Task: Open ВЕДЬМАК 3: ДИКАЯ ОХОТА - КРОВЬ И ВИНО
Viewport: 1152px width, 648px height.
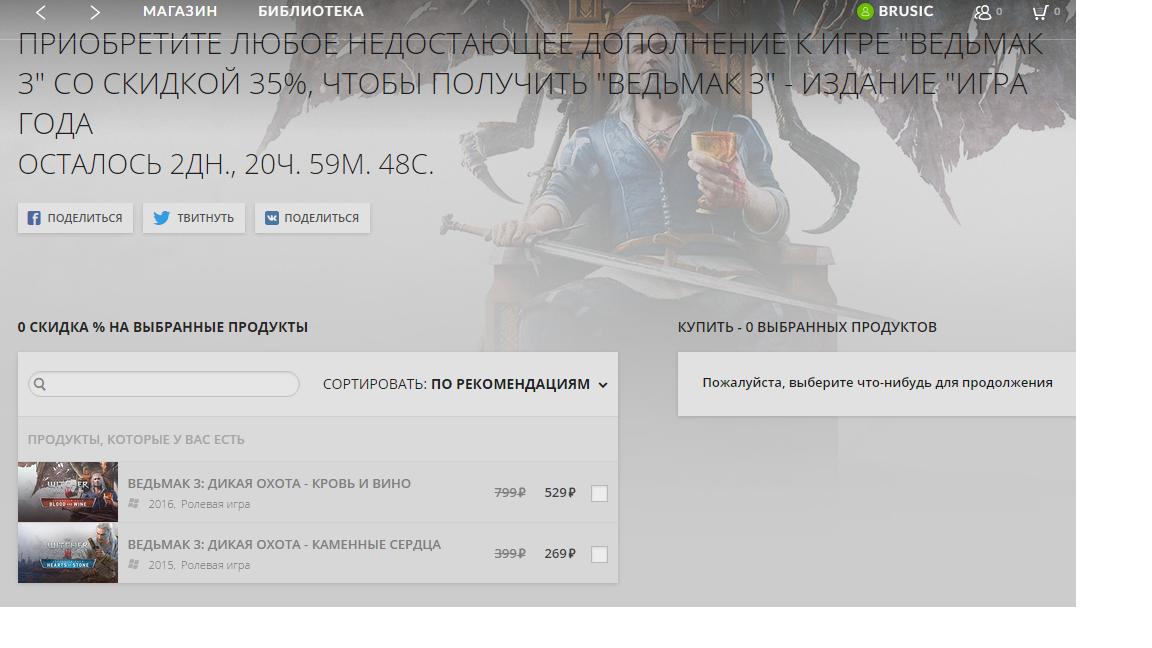Action: (x=269, y=483)
